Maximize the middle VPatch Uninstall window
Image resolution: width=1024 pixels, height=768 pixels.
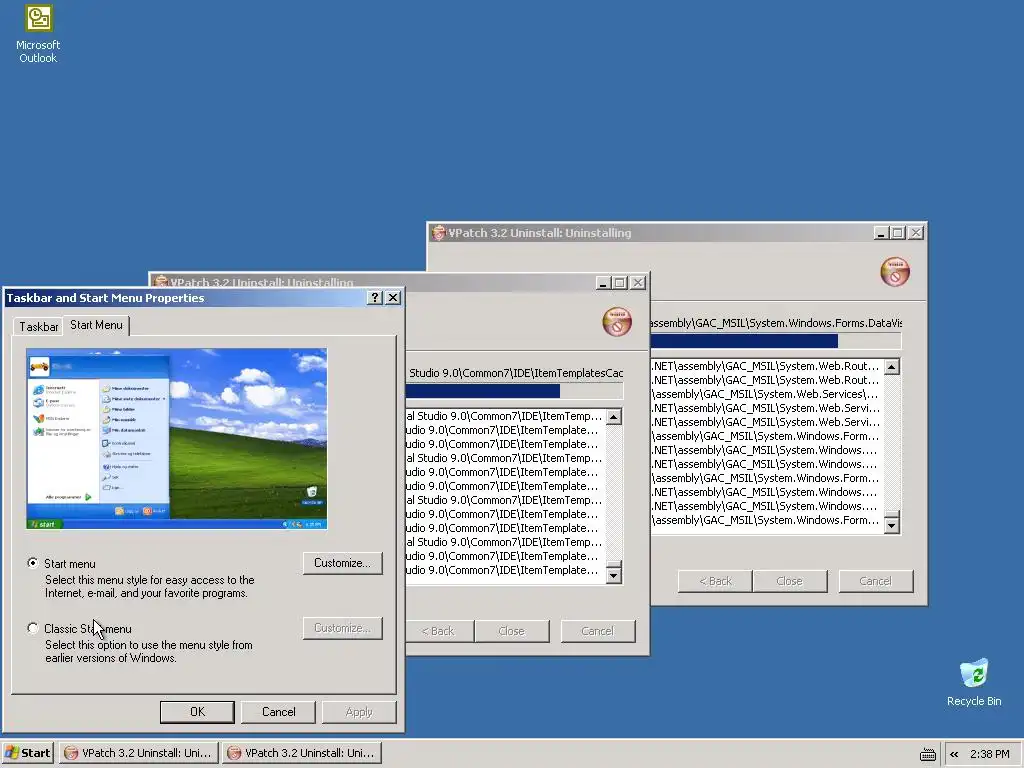click(620, 283)
